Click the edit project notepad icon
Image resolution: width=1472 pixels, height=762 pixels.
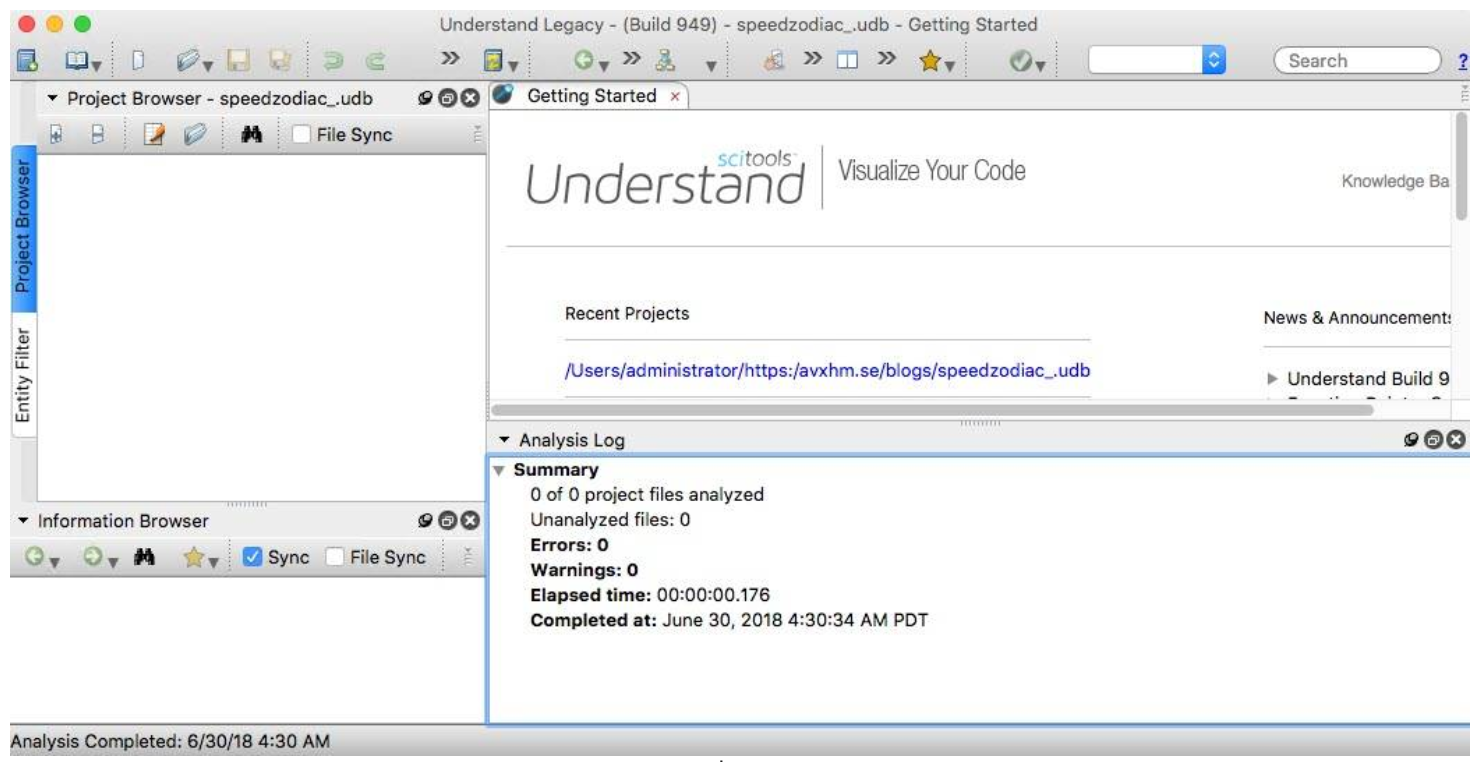coord(156,134)
